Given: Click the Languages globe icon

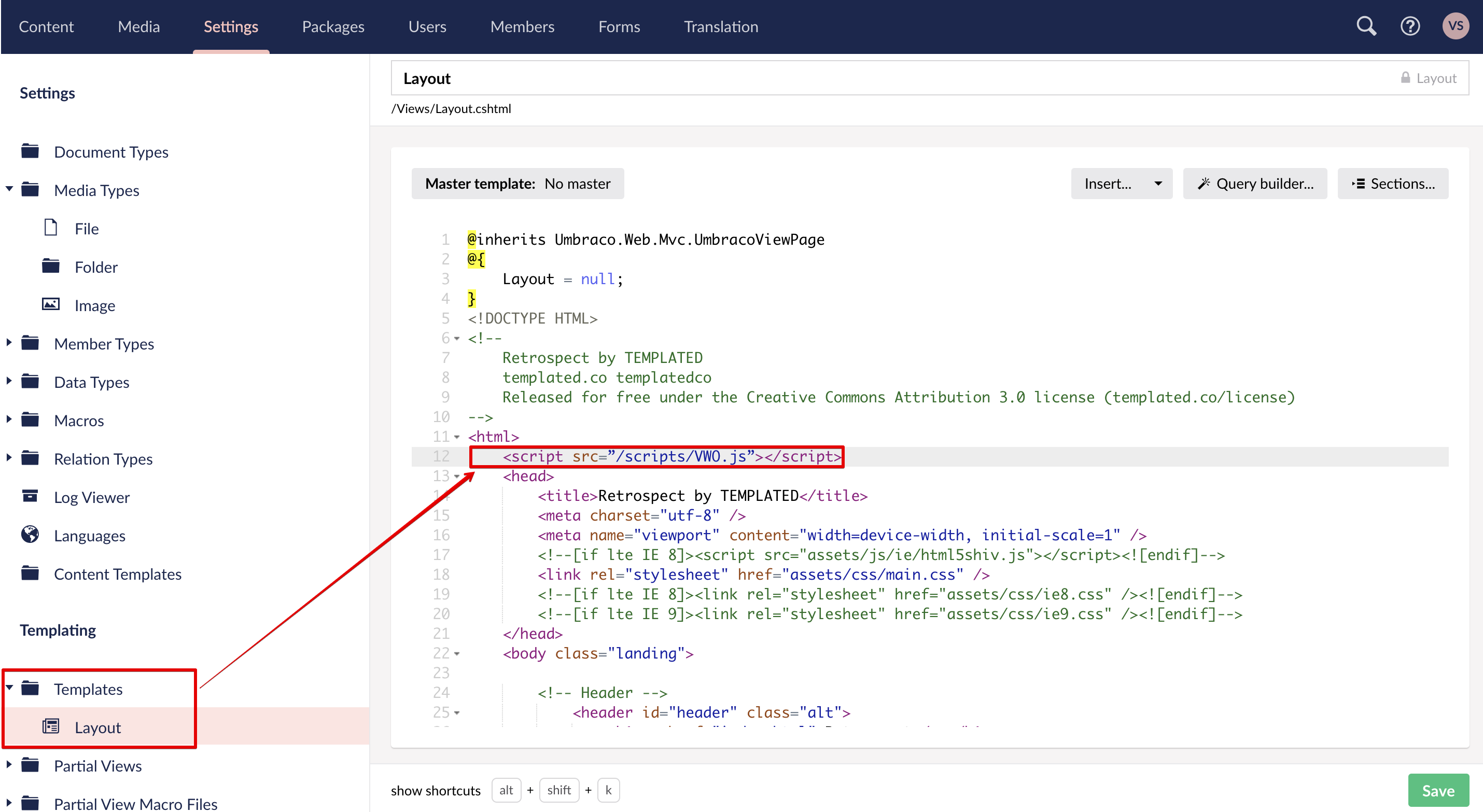Looking at the screenshot, I should (x=30, y=535).
